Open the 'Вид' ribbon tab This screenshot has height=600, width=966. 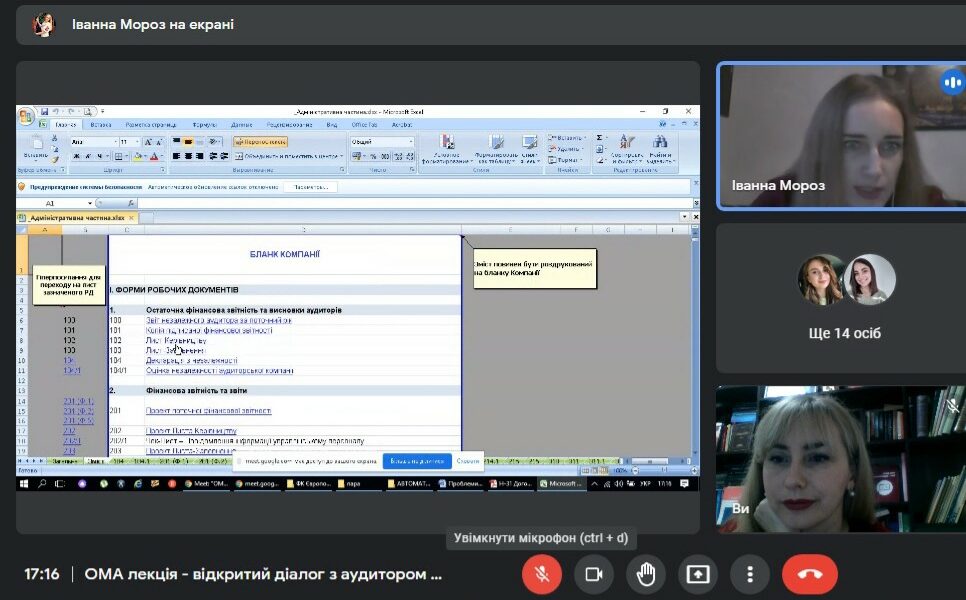(x=332, y=124)
